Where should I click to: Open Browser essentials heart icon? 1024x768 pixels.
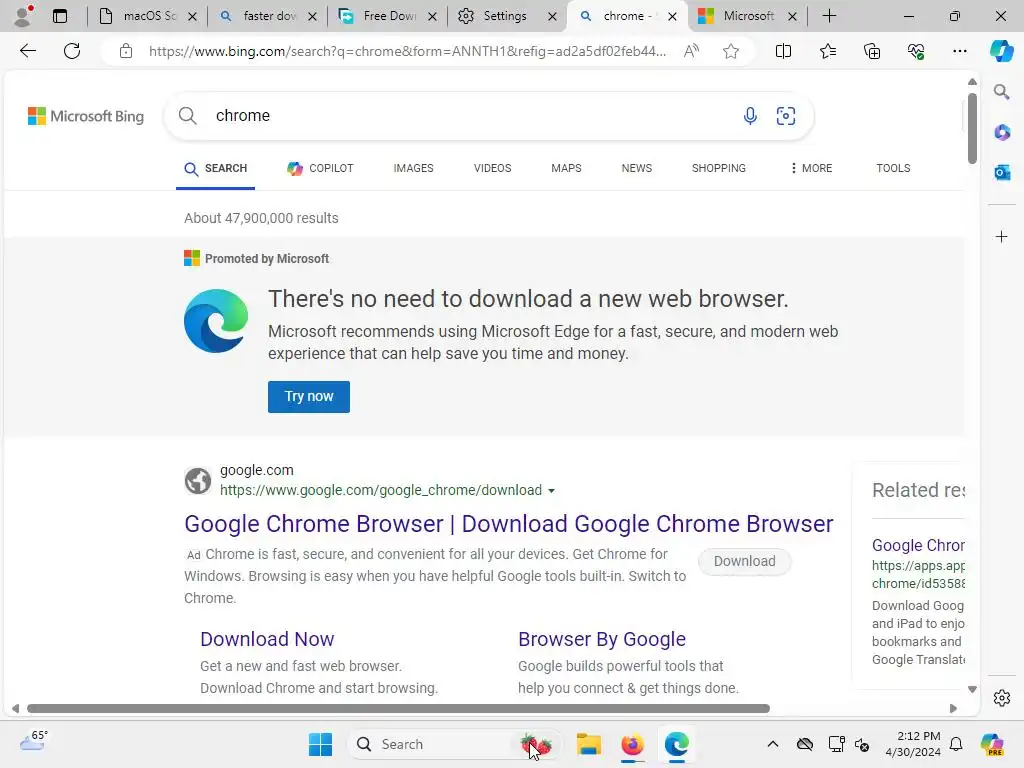point(916,51)
